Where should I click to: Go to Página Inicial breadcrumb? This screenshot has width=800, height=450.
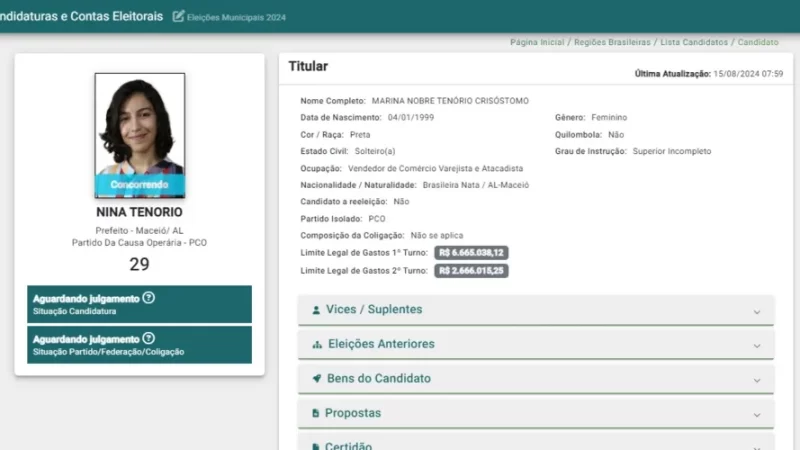[538, 43]
